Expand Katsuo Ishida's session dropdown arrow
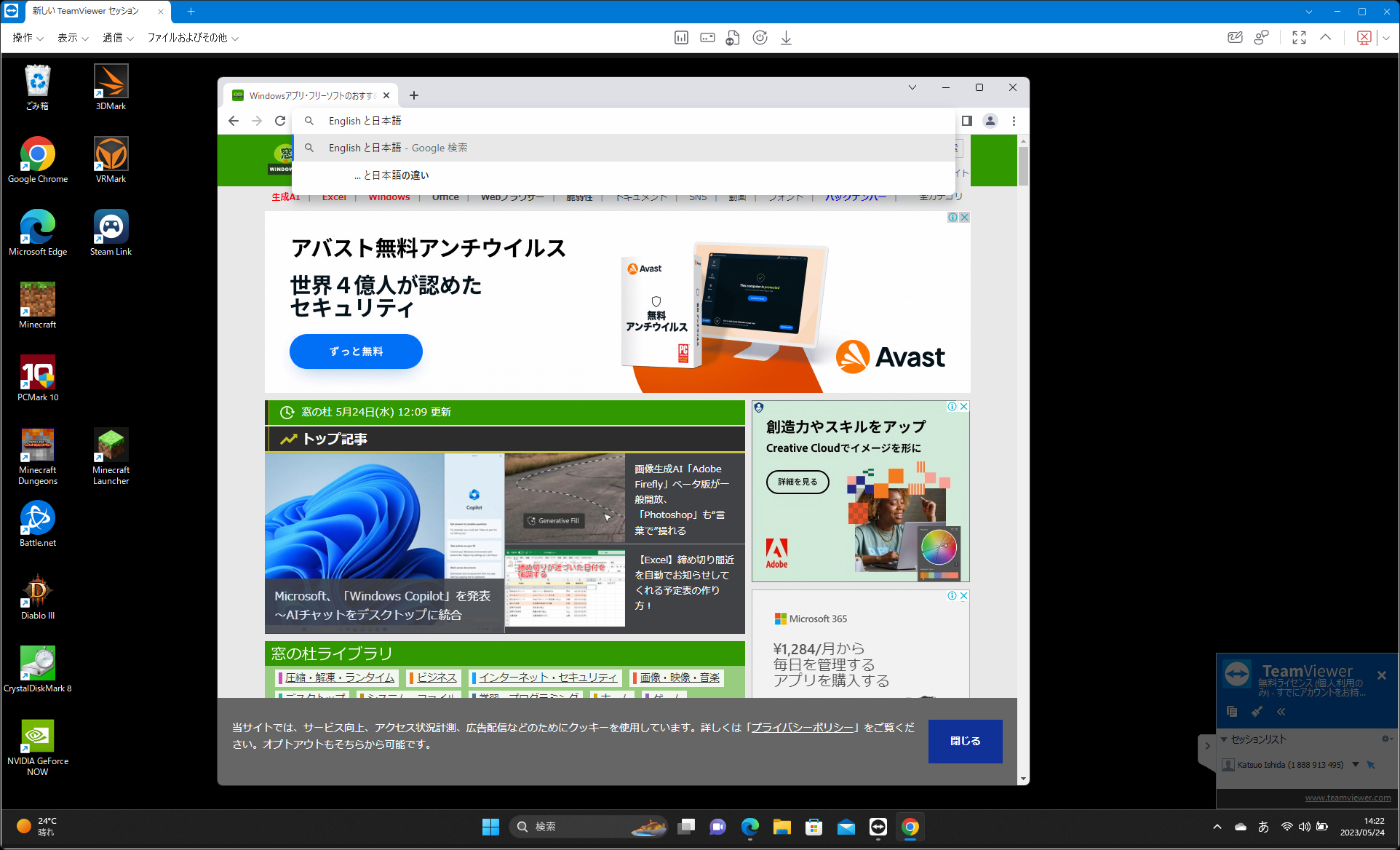 coord(1355,765)
